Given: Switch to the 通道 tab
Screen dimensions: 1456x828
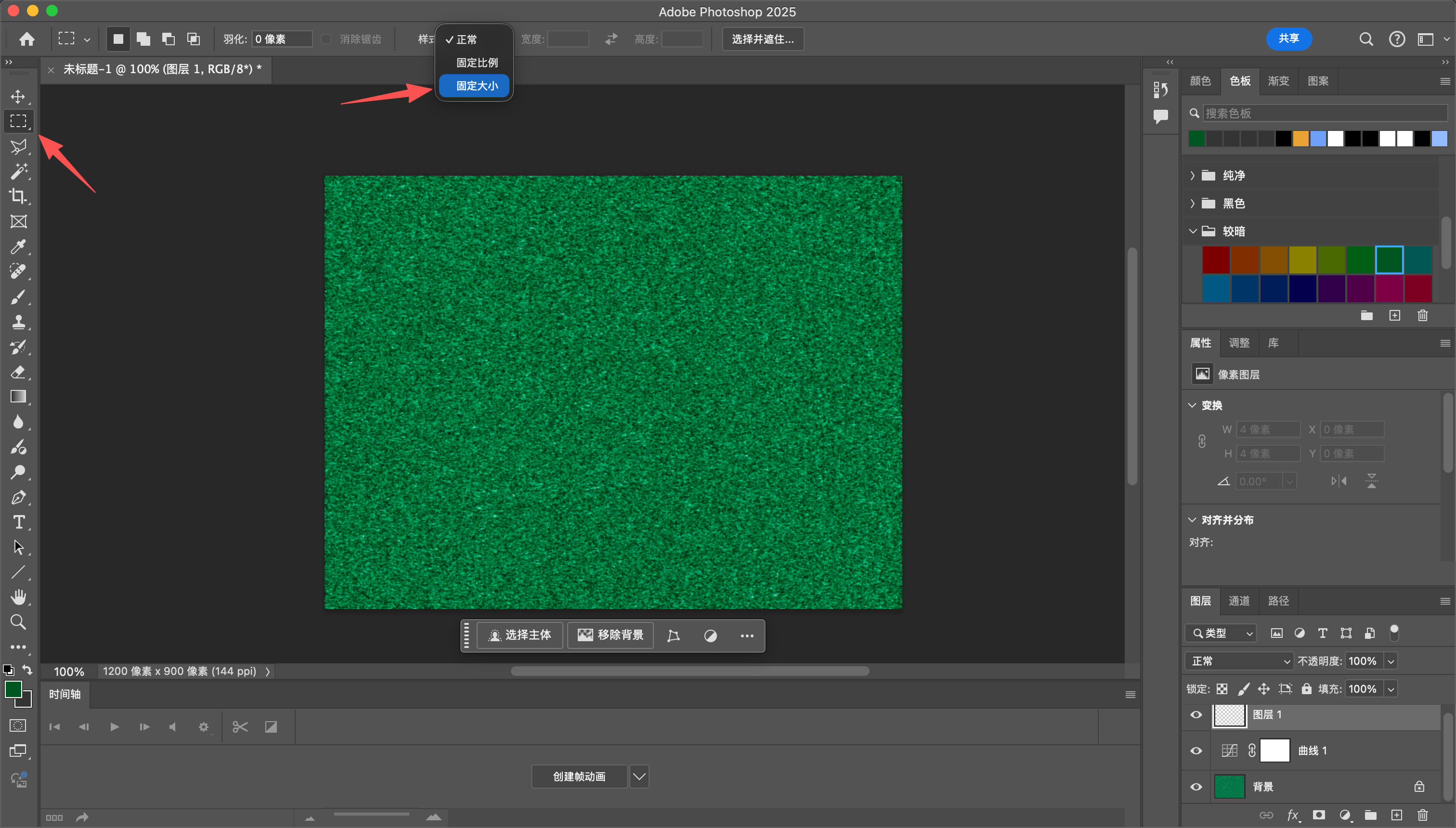Looking at the screenshot, I should (x=1239, y=601).
